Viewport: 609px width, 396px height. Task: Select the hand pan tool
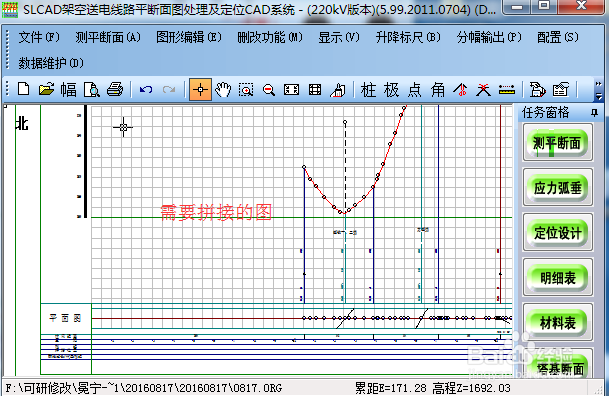pyautogui.click(x=223, y=90)
